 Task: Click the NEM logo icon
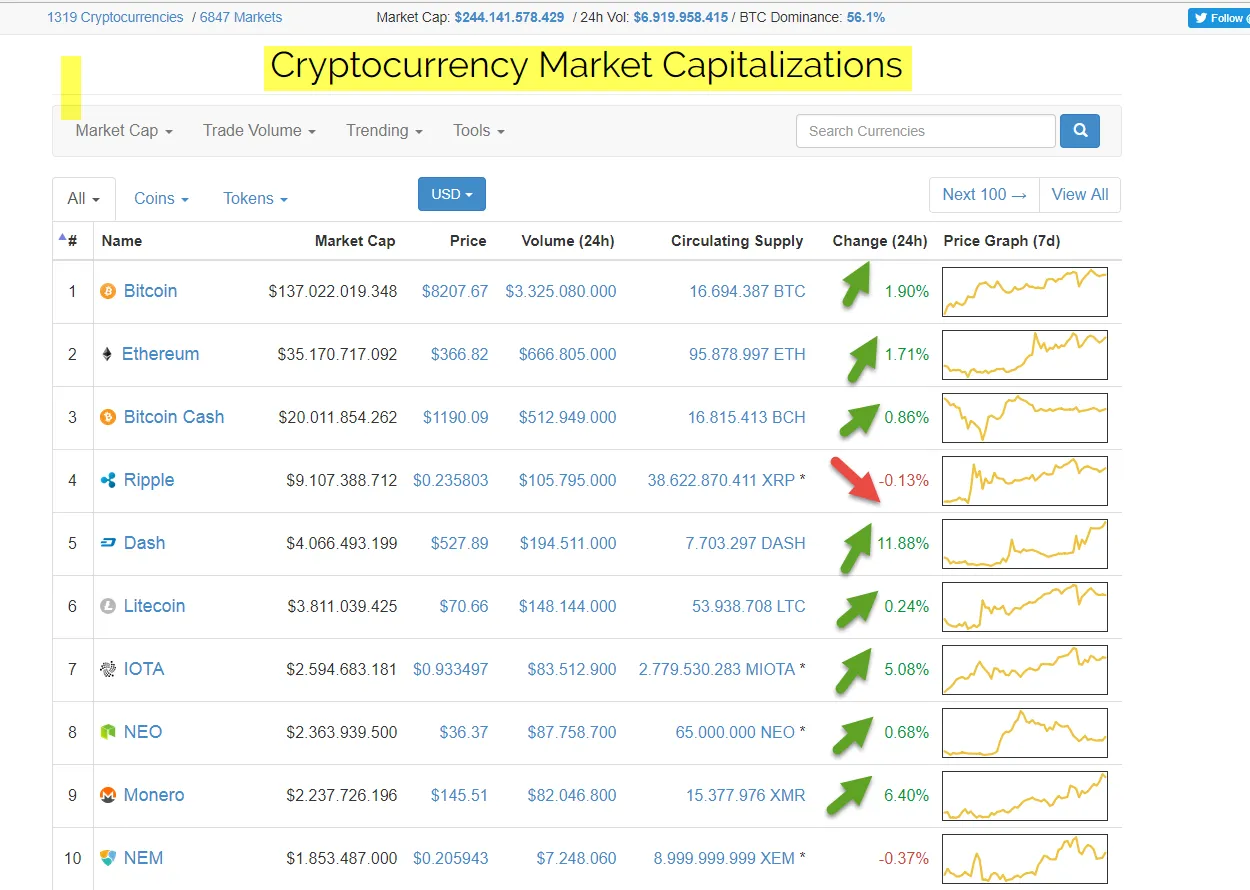click(x=108, y=859)
